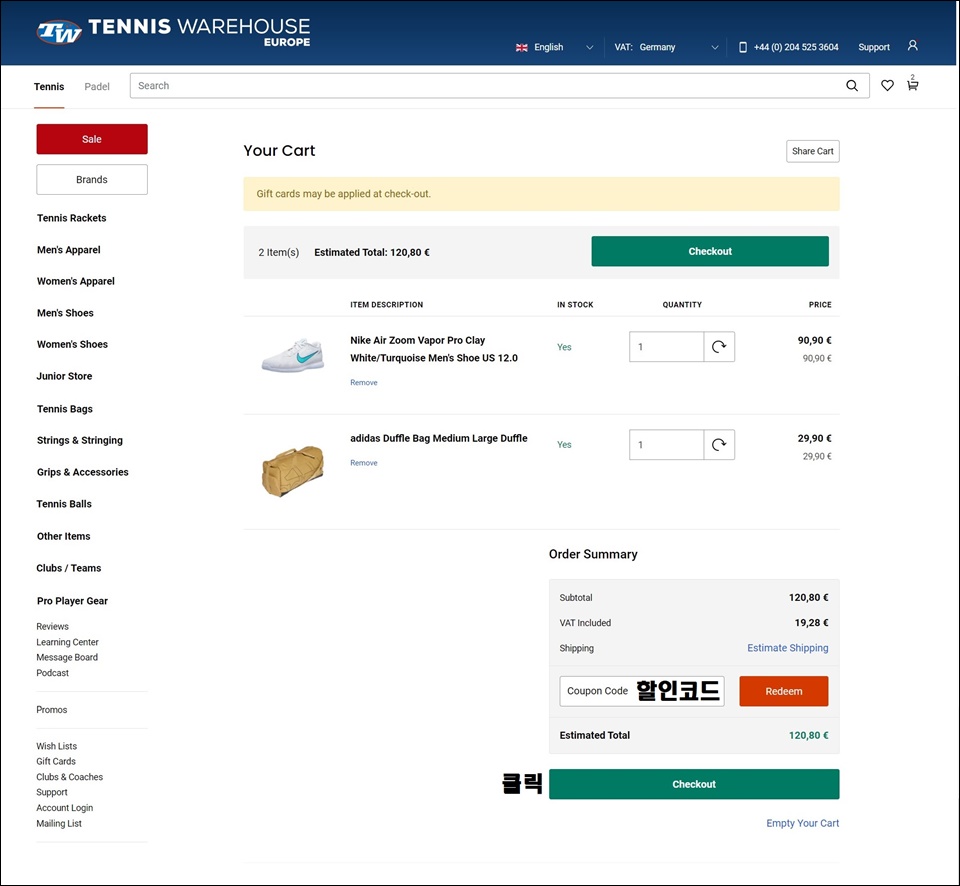The width and height of the screenshot is (960, 886).
Task: Open the Strings & Stringing category
Action: coord(80,440)
